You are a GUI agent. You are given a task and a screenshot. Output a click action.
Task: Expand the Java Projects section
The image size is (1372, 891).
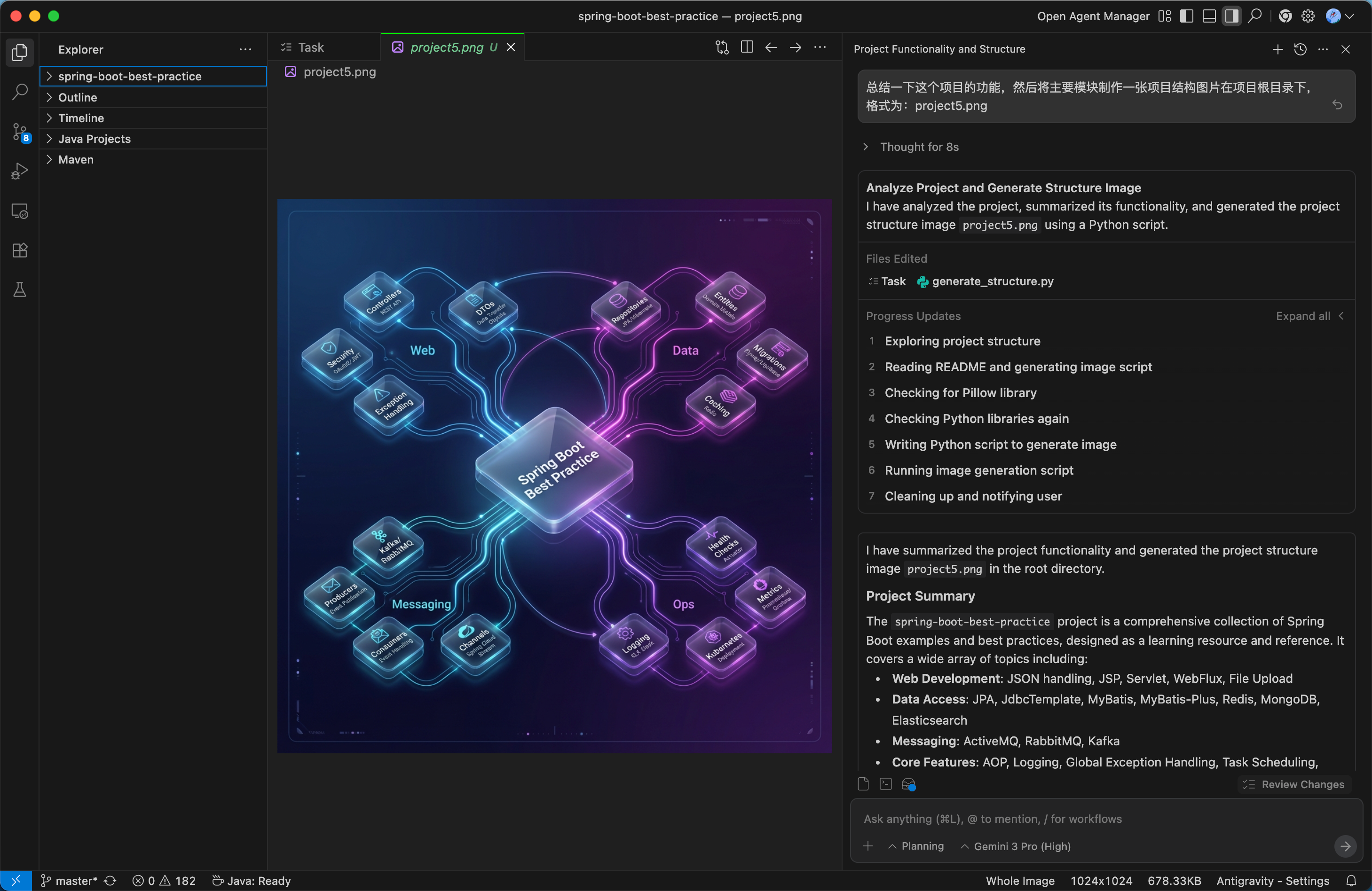point(94,139)
